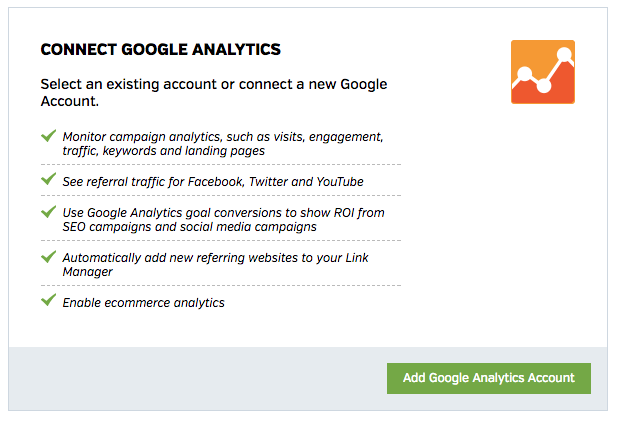This screenshot has height=422, width=618.
Task: Select the checkmark beside goal conversions item
Action: coord(48,212)
